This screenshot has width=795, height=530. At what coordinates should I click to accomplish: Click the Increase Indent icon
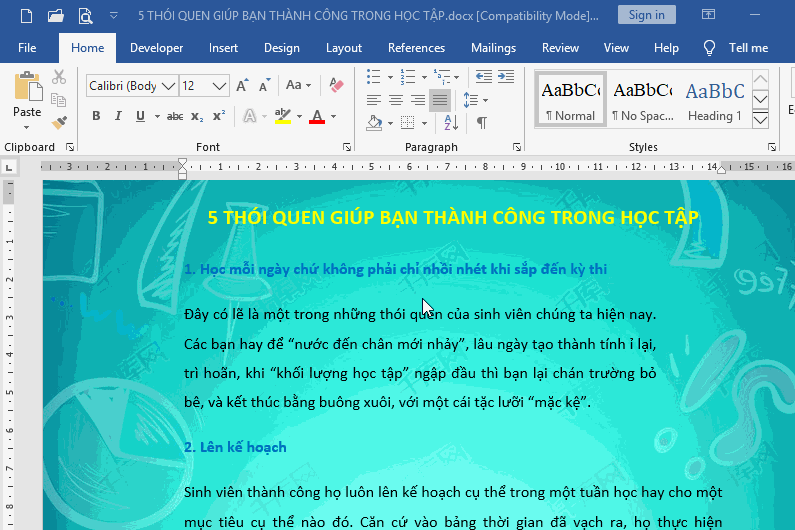point(506,77)
